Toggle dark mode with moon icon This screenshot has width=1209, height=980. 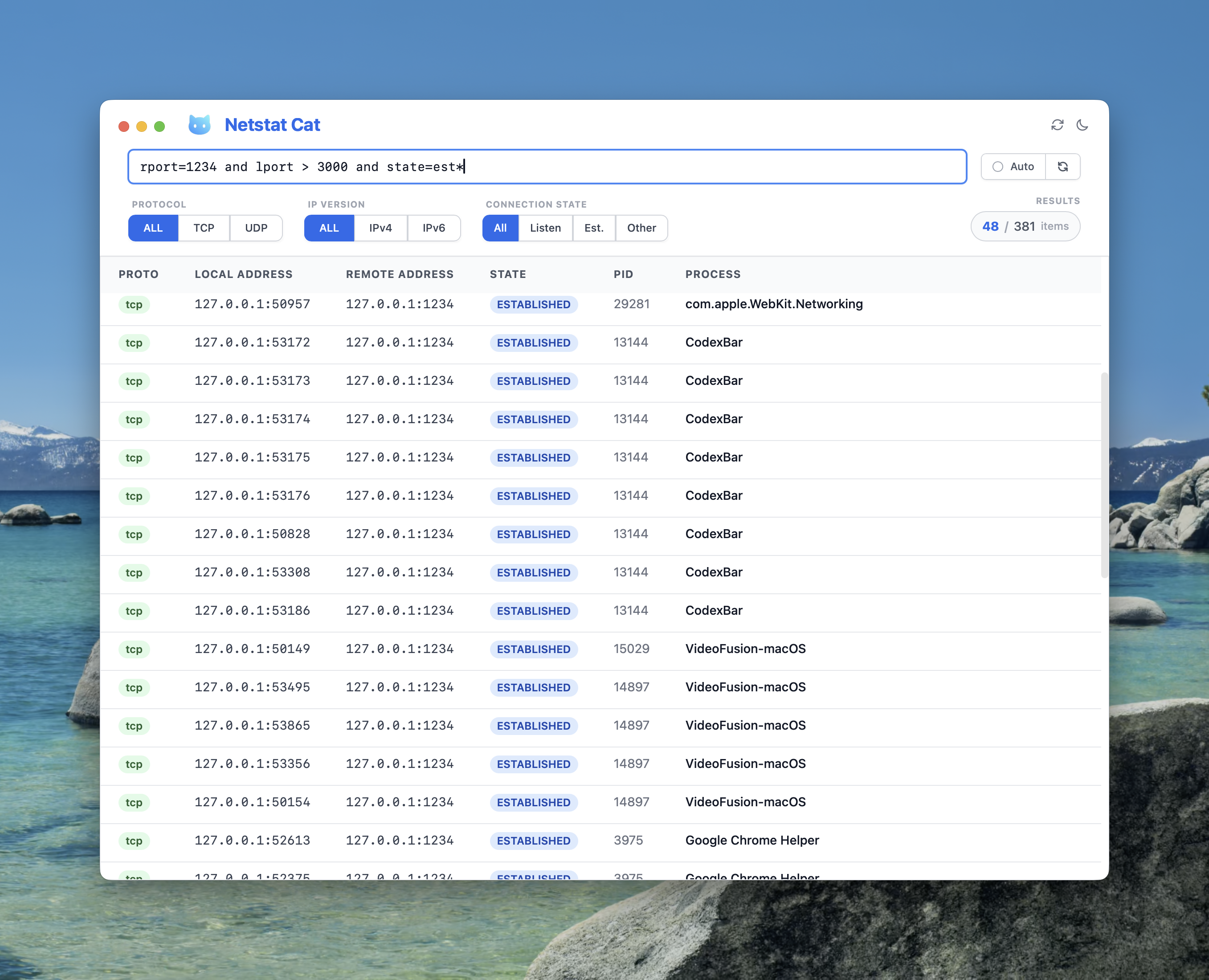pyautogui.click(x=1082, y=125)
